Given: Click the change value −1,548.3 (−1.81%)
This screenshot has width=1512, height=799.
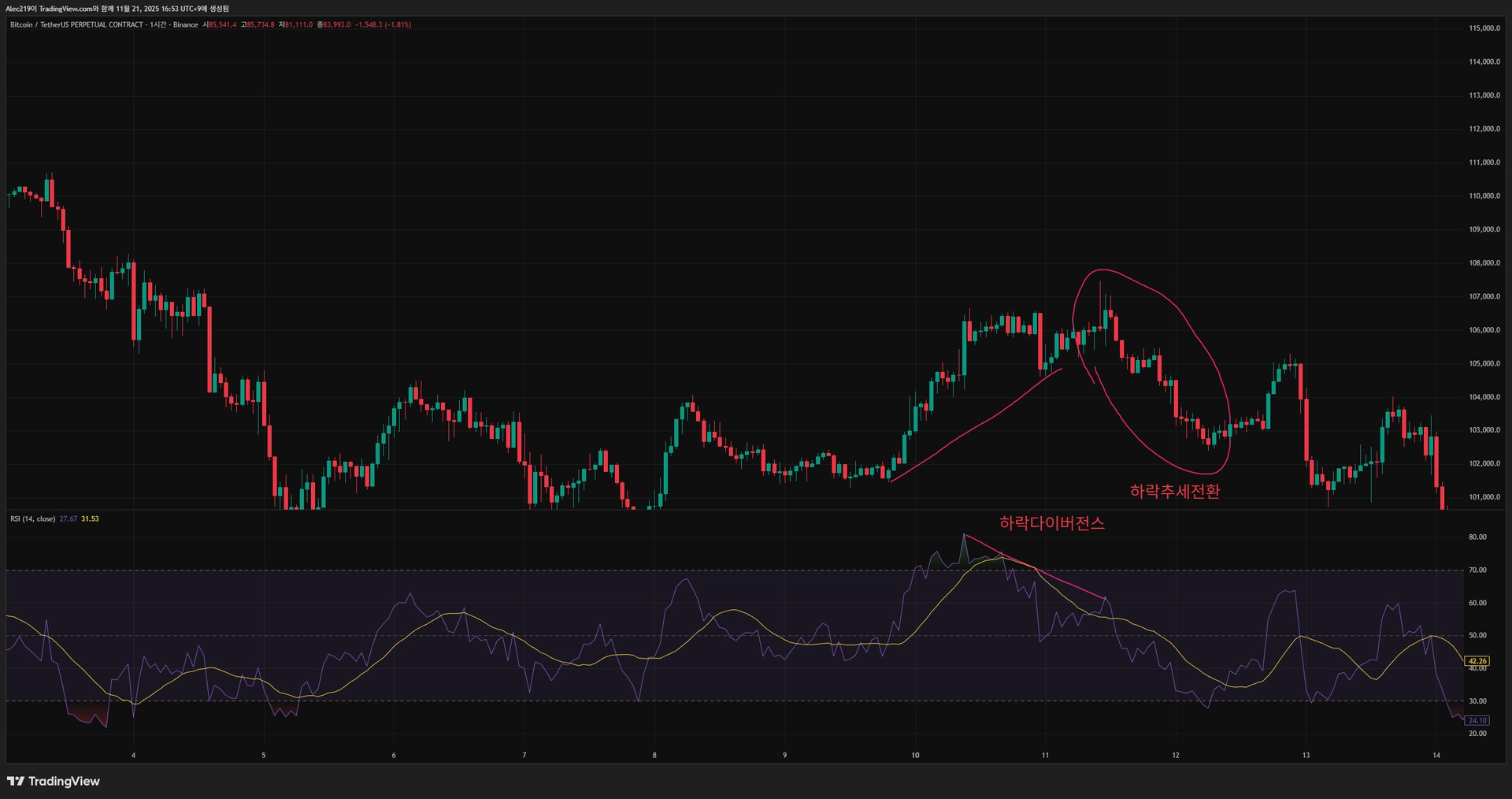Looking at the screenshot, I should (383, 24).
